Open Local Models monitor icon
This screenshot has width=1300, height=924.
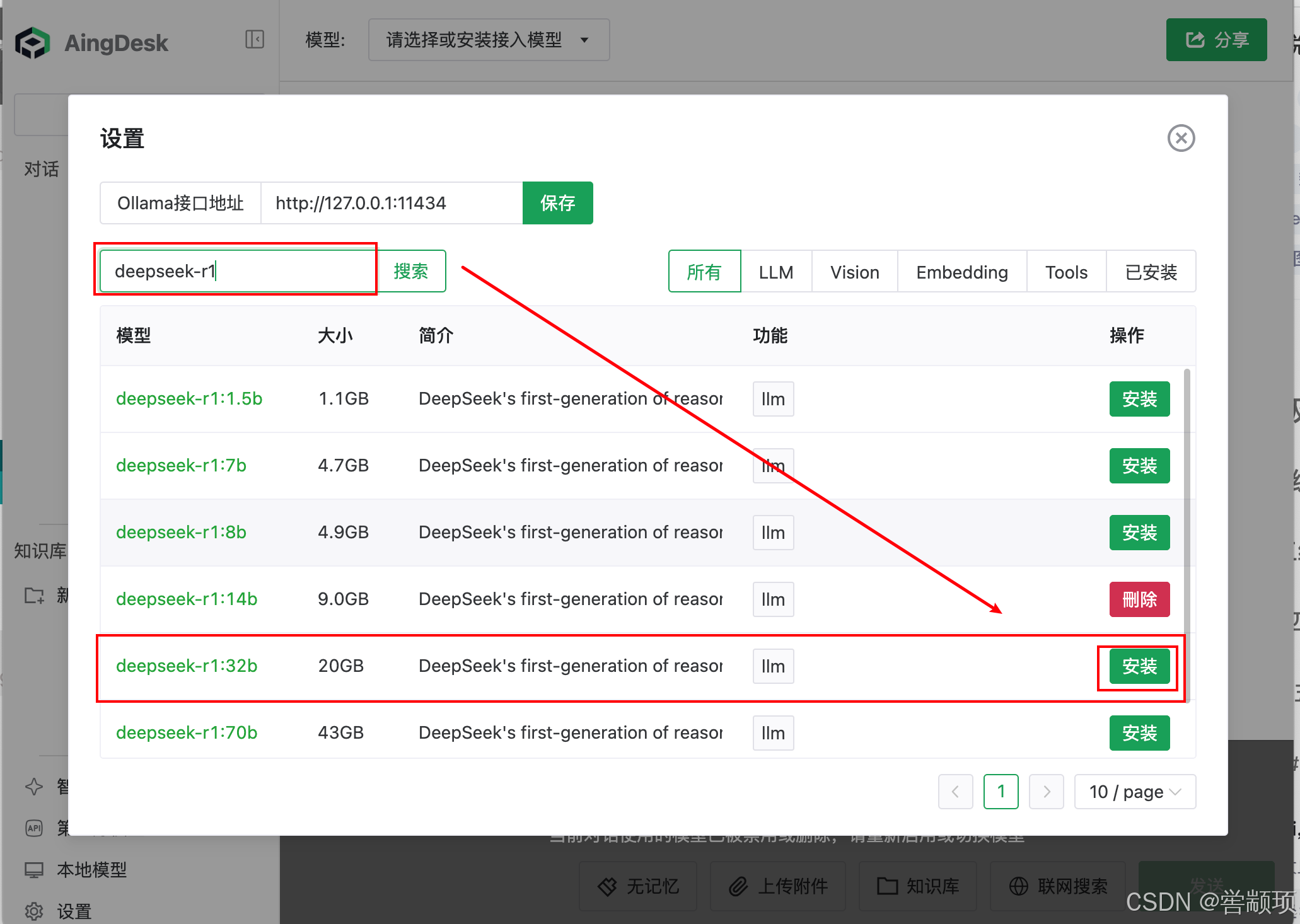pos(34,870)
